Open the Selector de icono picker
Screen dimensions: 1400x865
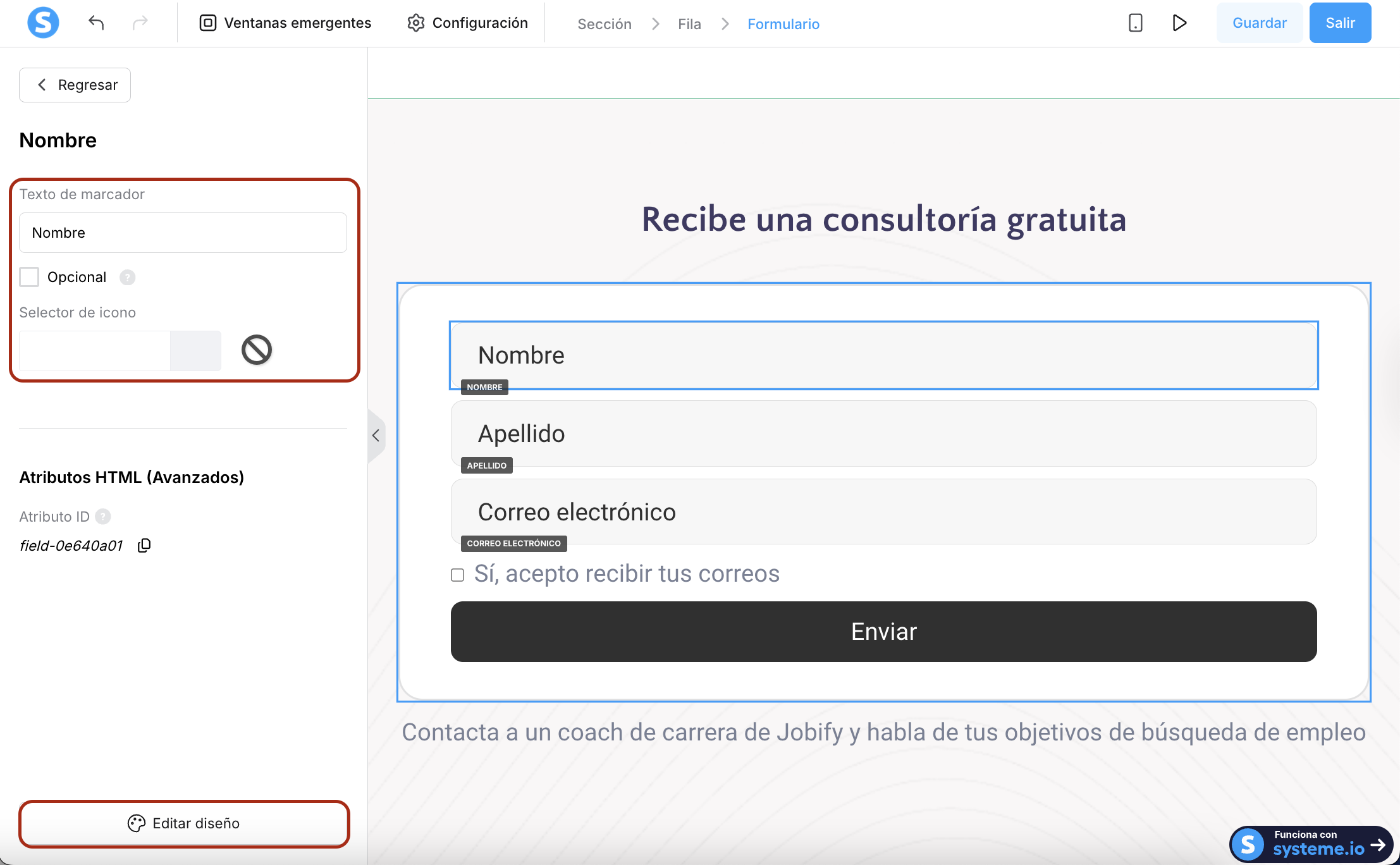click(120, 351)
